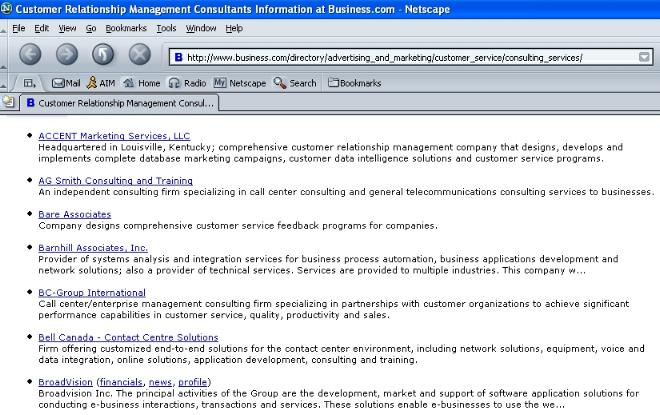Open the File menu
The height and width of the screenshot is (415, 660).
click(x=19, y=28)
